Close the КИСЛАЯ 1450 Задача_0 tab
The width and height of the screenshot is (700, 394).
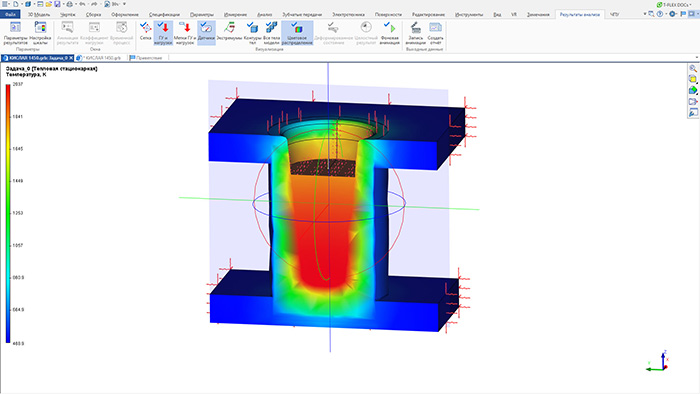[71, 58]
